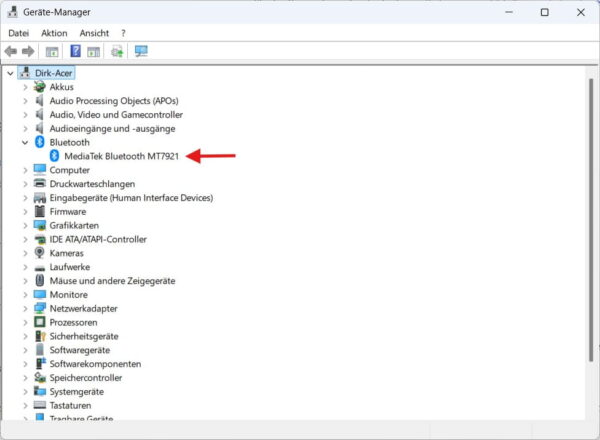The width and height of the screenshot is (600, 440).
Task: Collapse the Bluetooth category
Action: point(25,142)
